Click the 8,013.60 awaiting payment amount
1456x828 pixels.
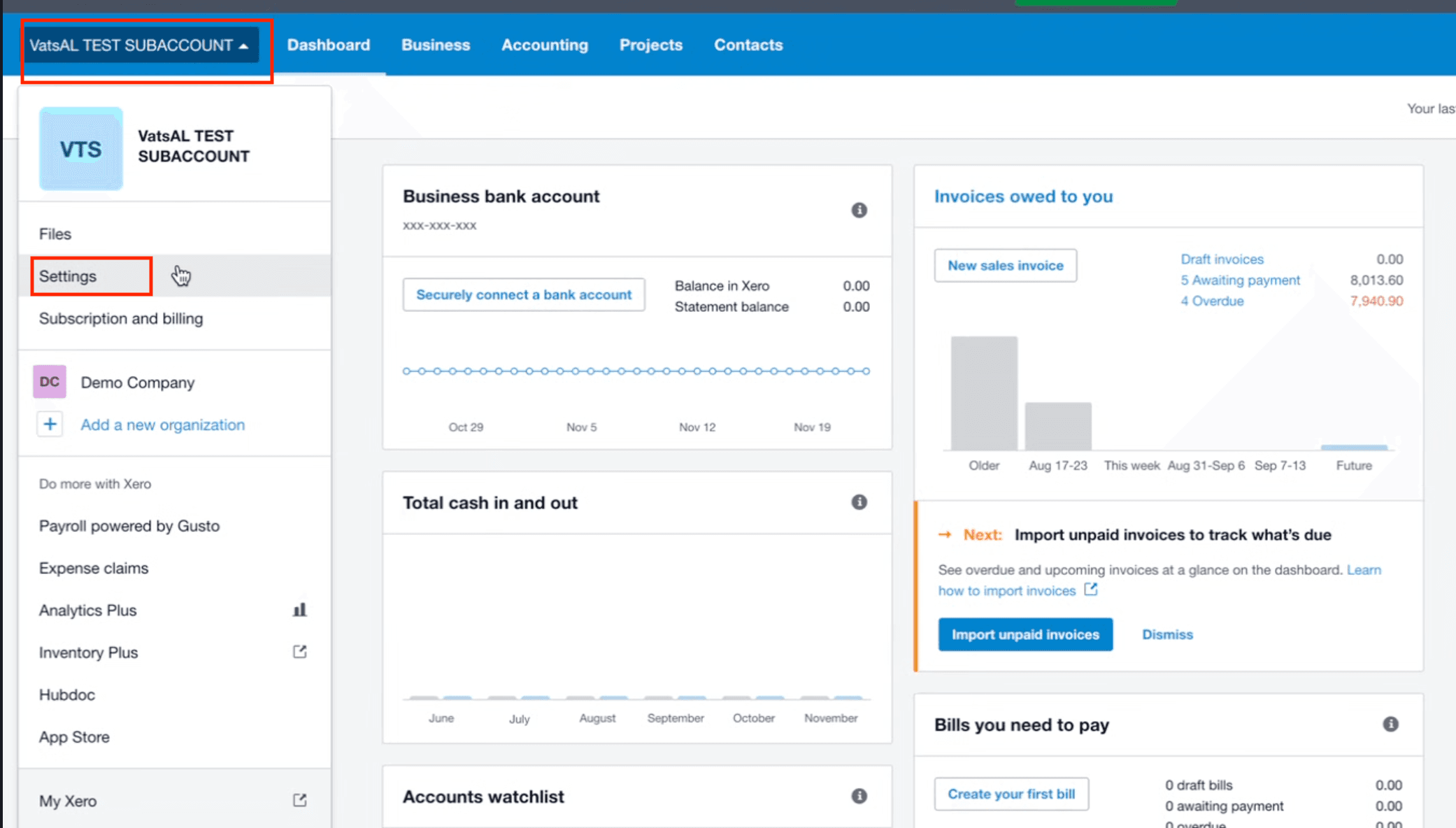(1376, 280)
